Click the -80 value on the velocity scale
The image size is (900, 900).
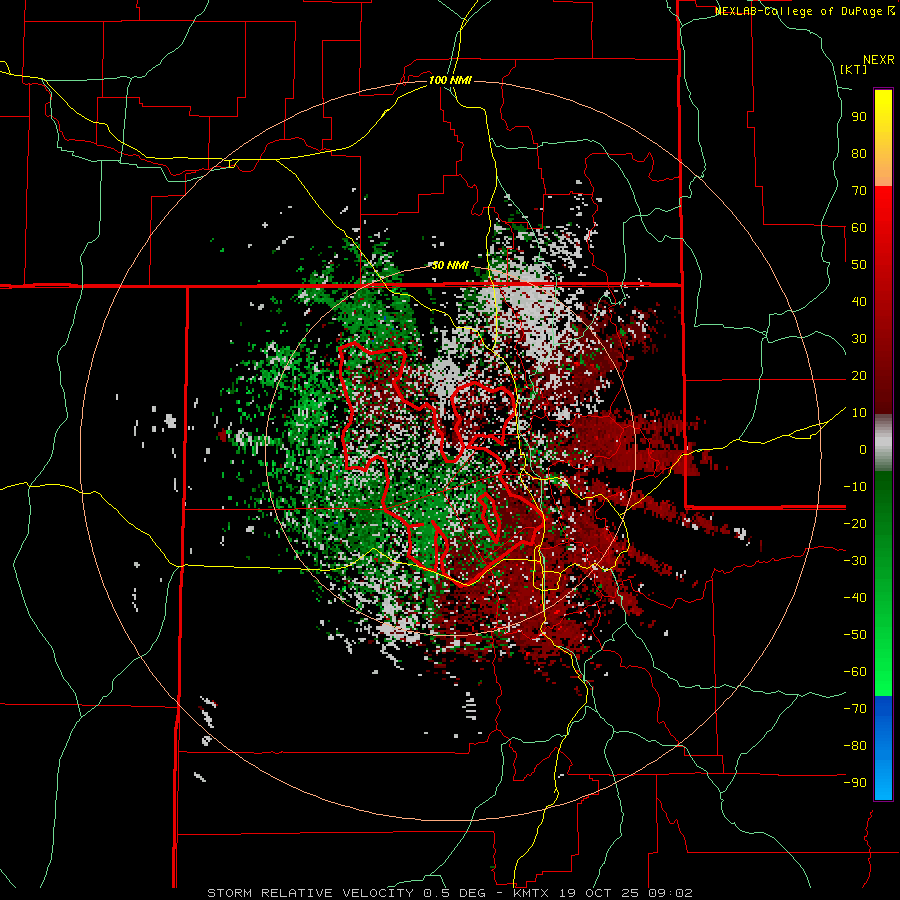point(855,746)
